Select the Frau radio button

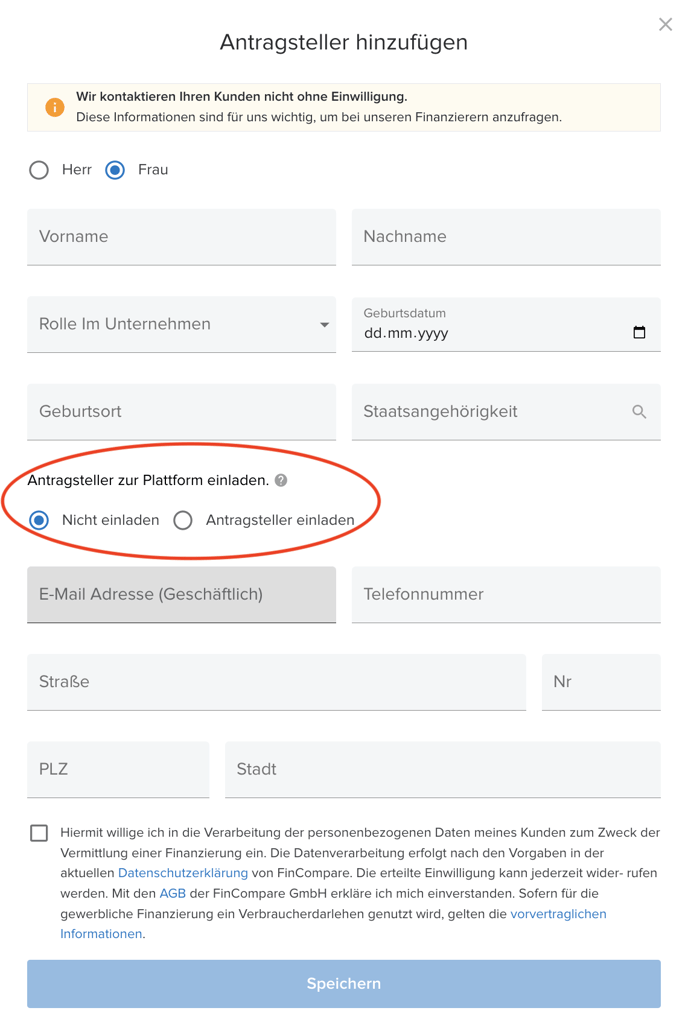point(115,170)
